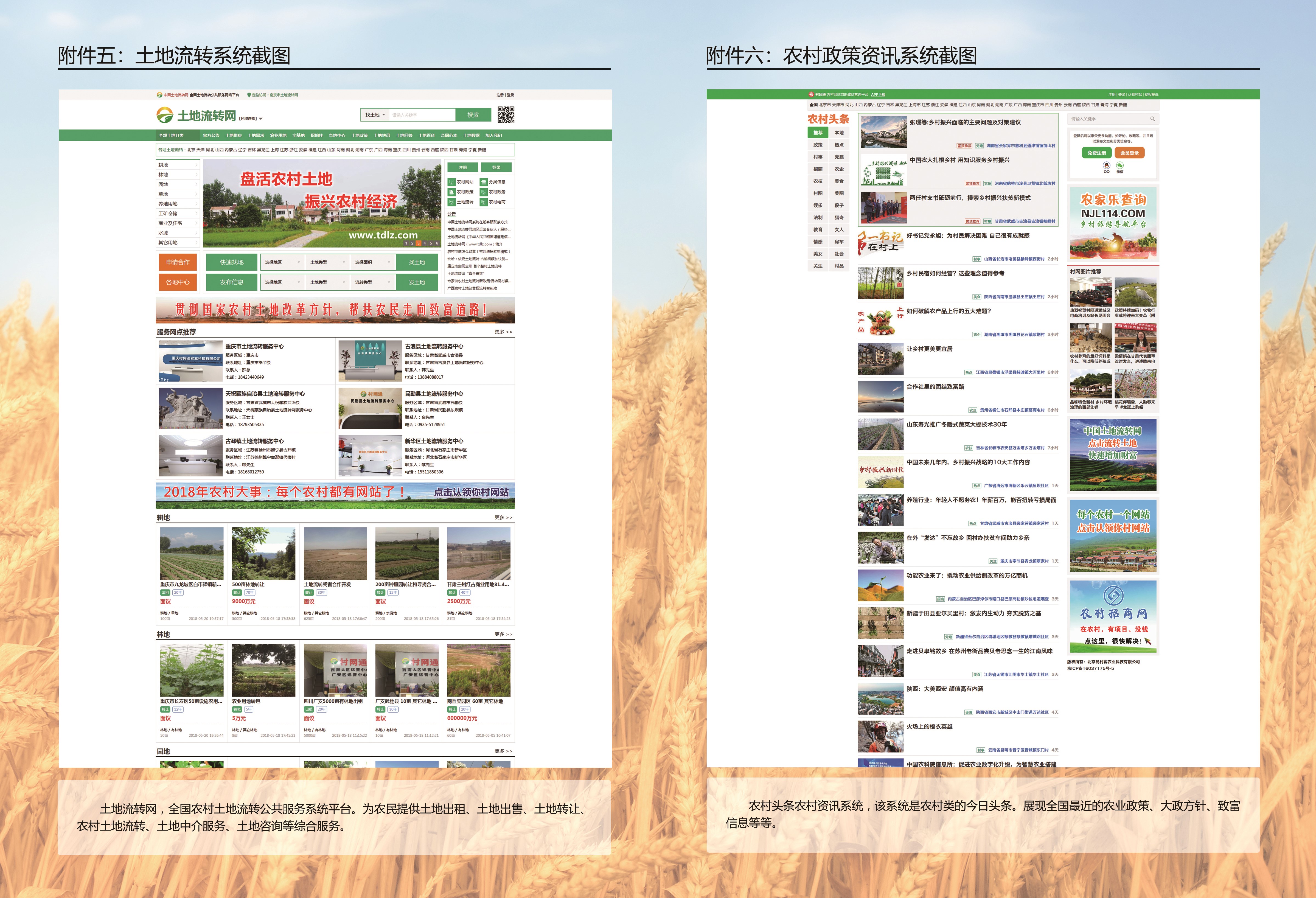Click the 土地流转网 logo icon
The height and width of the screenshot is (898, 1316).
pos(165,116)
